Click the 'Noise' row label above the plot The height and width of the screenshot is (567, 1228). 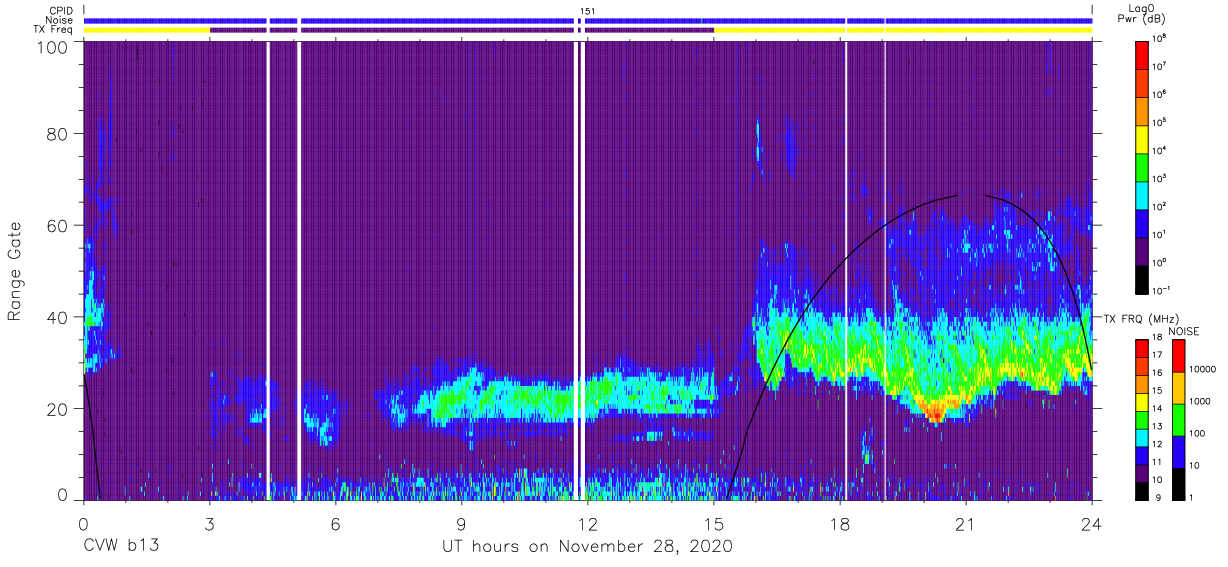pyautogui.click(x=60, y=20)
